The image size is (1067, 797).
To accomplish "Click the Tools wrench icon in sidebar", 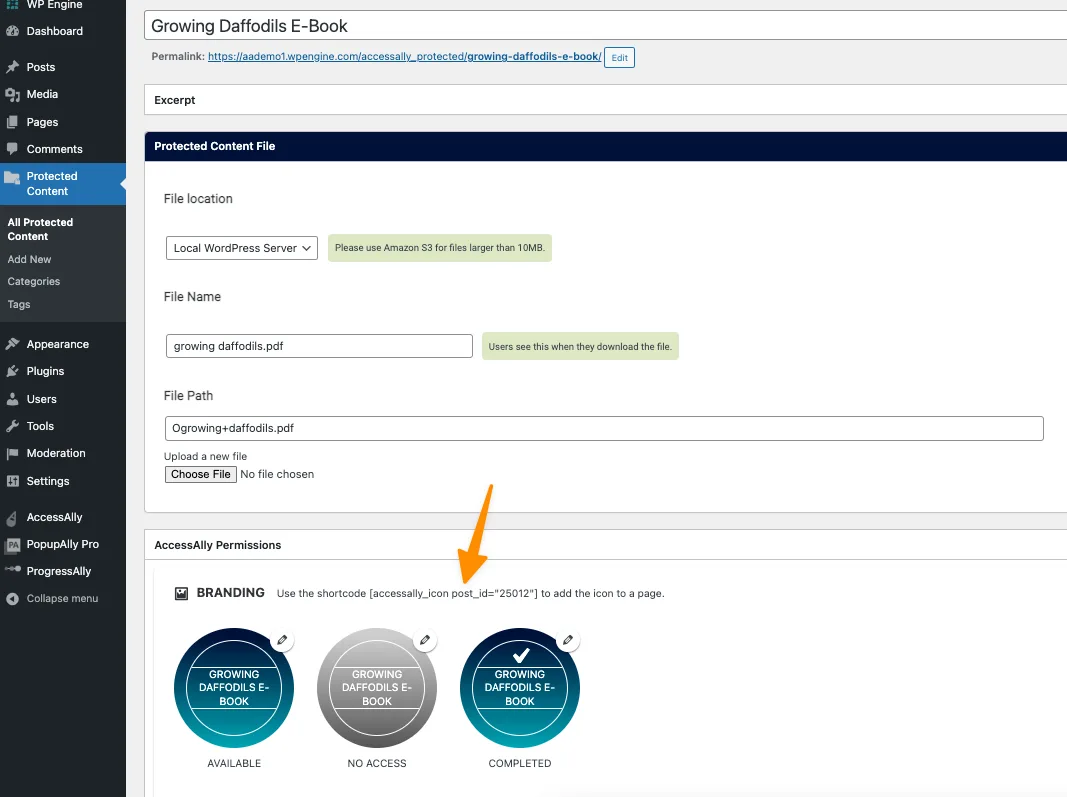I will coord(13,426).
